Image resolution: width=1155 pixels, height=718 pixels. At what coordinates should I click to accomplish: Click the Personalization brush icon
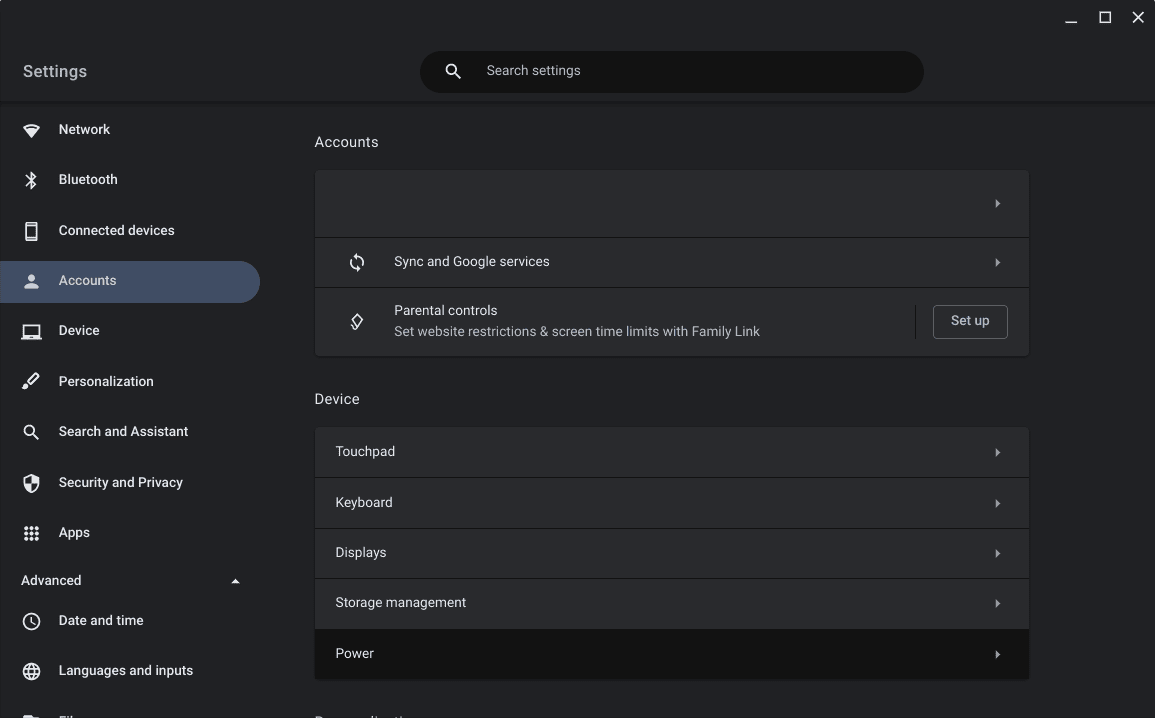[31, 381]
